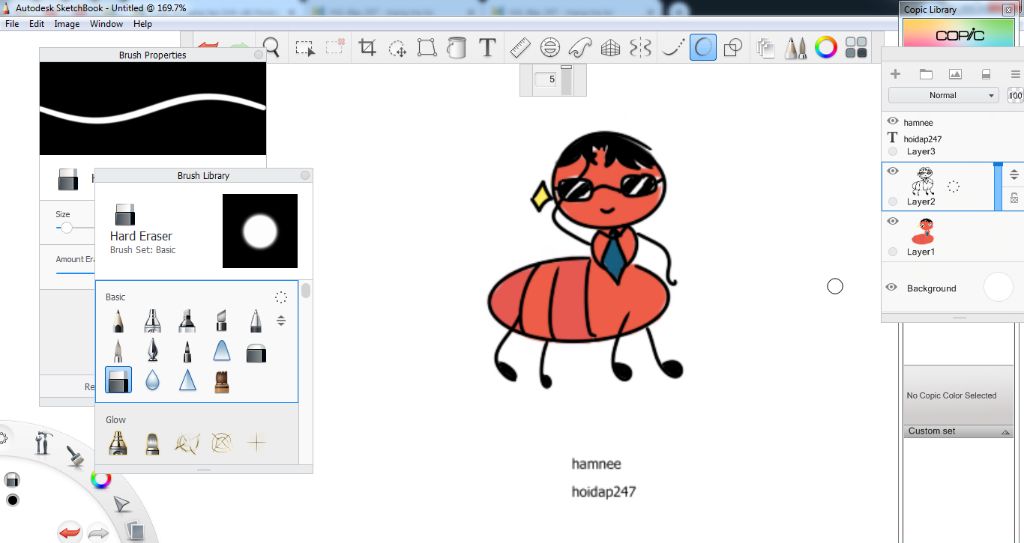Open the color wheel on the lagoon
1024x543 pixels.
click(101, 480)
